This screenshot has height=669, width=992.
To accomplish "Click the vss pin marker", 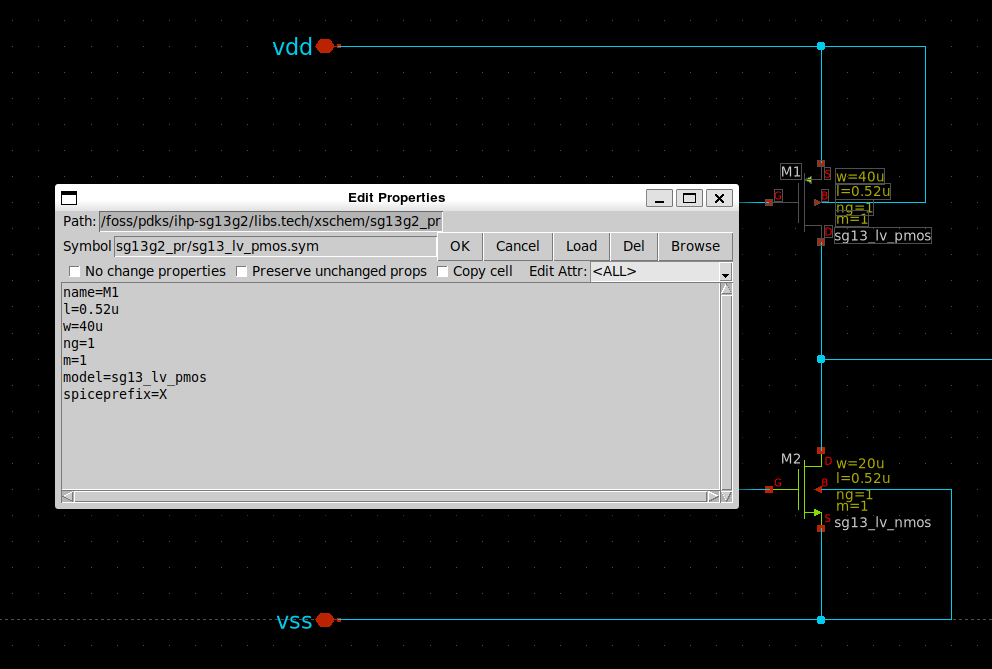I will pyautogui.click(x=324, y=620).
